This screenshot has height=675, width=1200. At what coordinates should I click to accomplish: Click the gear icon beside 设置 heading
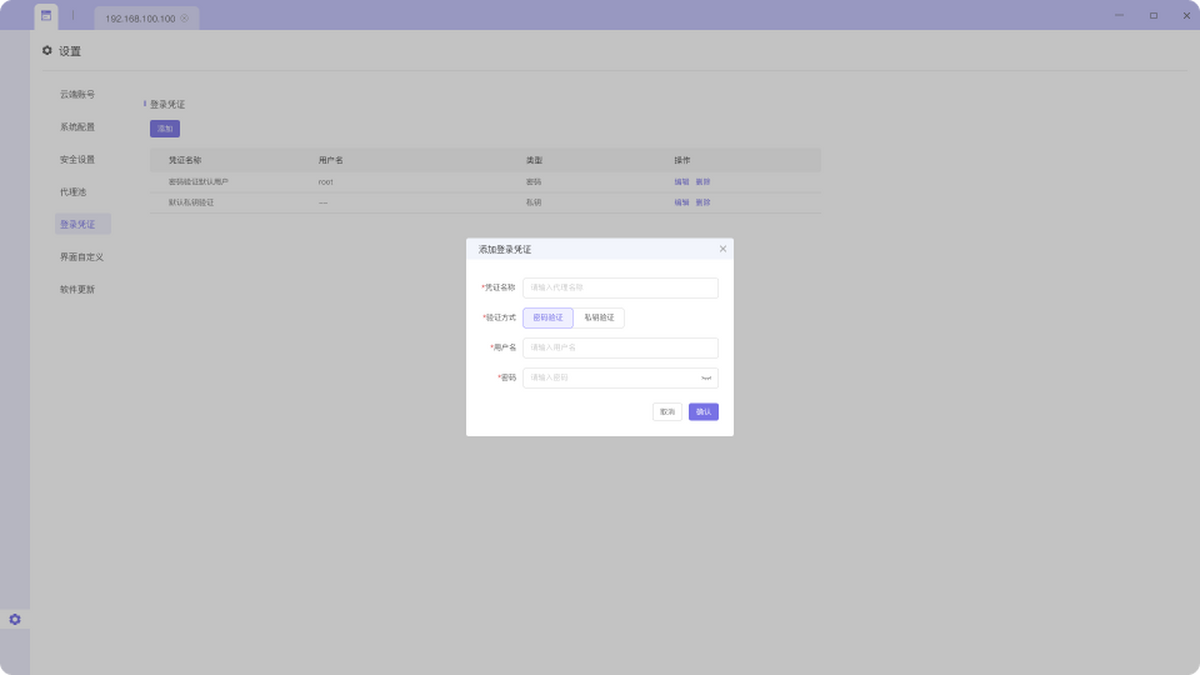(x=47, y=51)
